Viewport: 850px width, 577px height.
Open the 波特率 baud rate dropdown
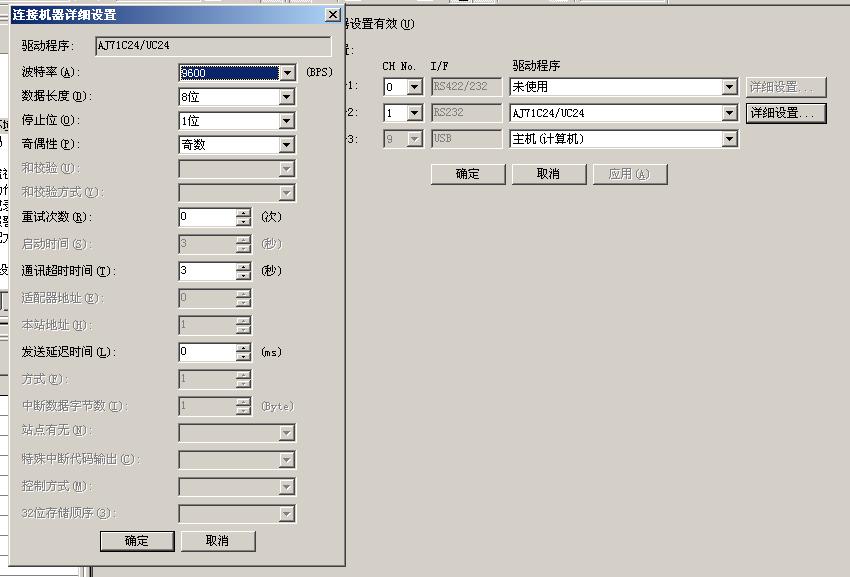(x=287, y=72)
